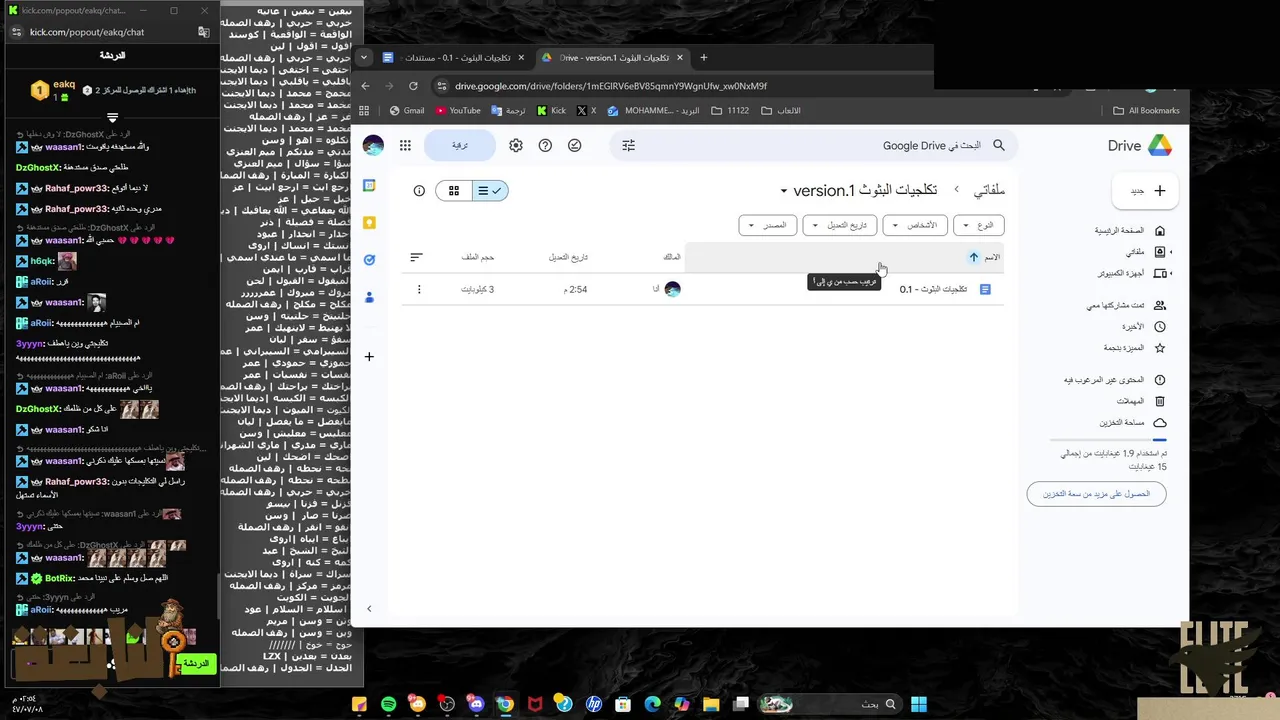Expand the تاريخ التعديل modified filter dropdown

tap(840, 225)
